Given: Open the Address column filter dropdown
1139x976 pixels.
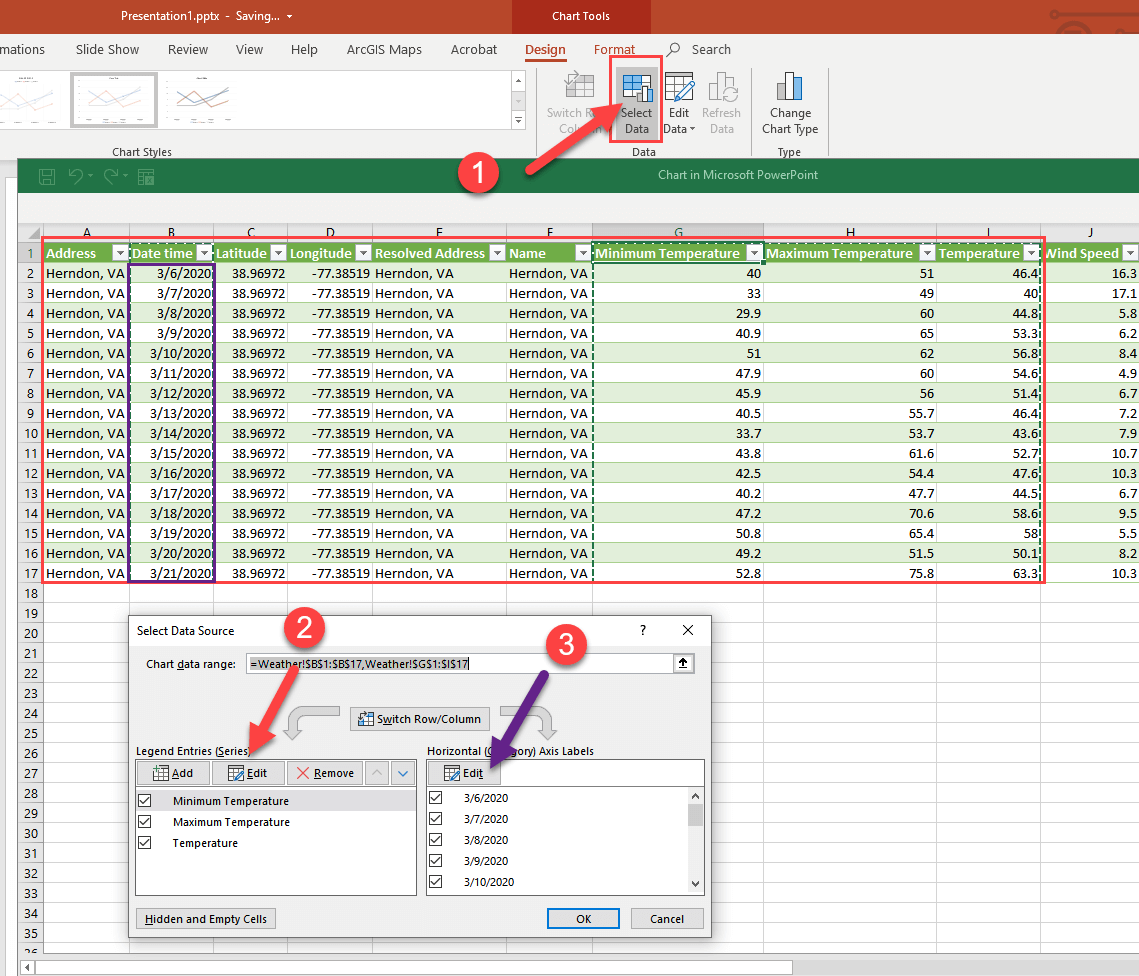Looking at the screenshot, I should tap(120, 254).
